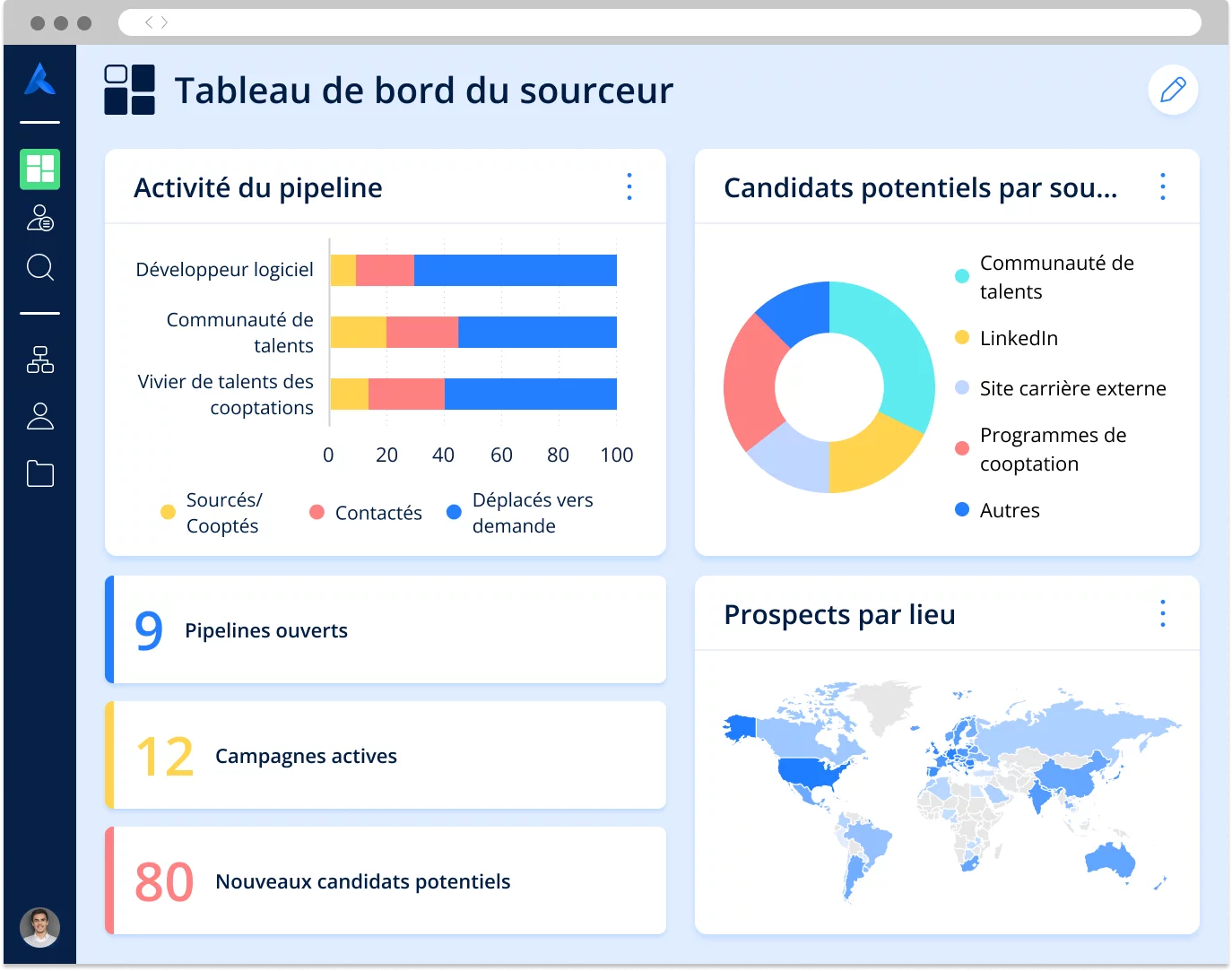Open the edit pencil icon top right
The image size is (1232, 971).
pyautogui.click(x=1173, y=90)
